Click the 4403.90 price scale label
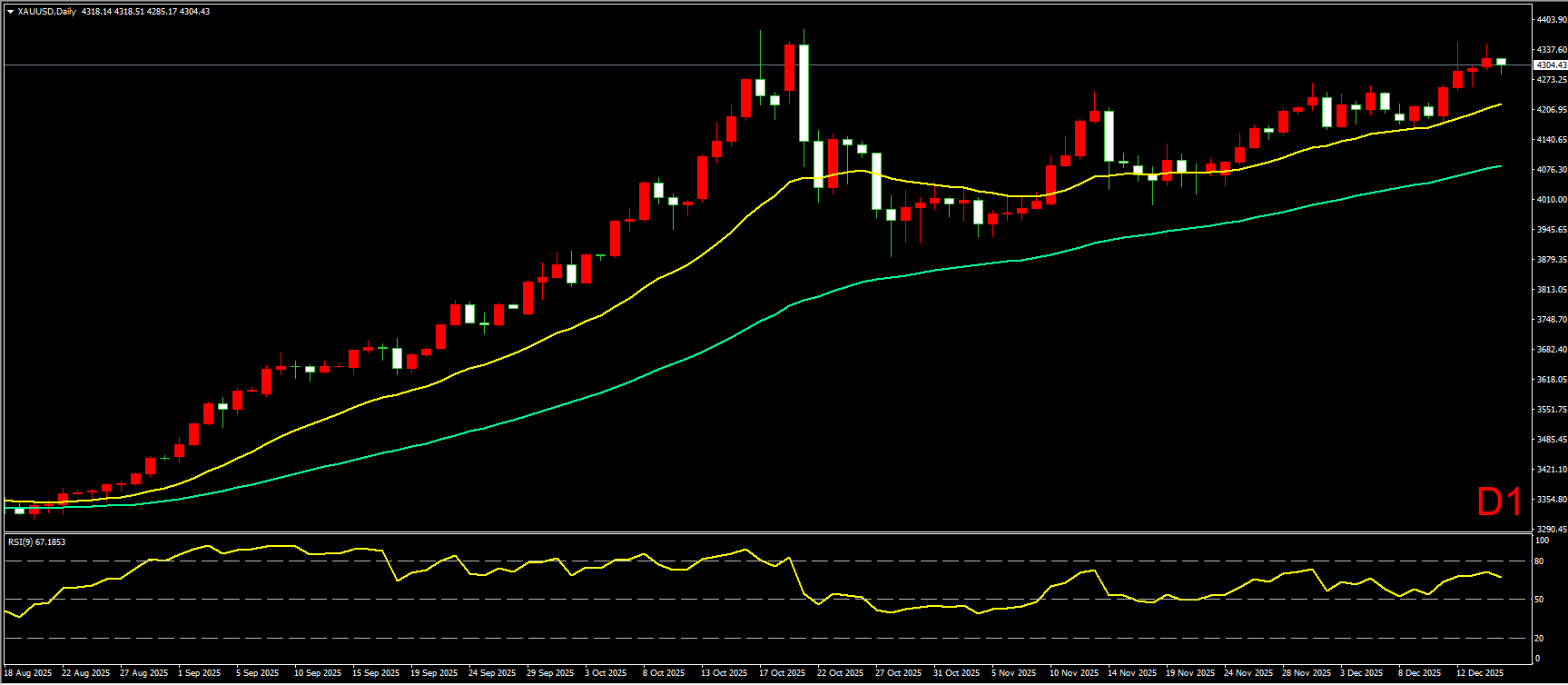The image size is (1568, 685). pyautogui.click(x=1550, y=19)
